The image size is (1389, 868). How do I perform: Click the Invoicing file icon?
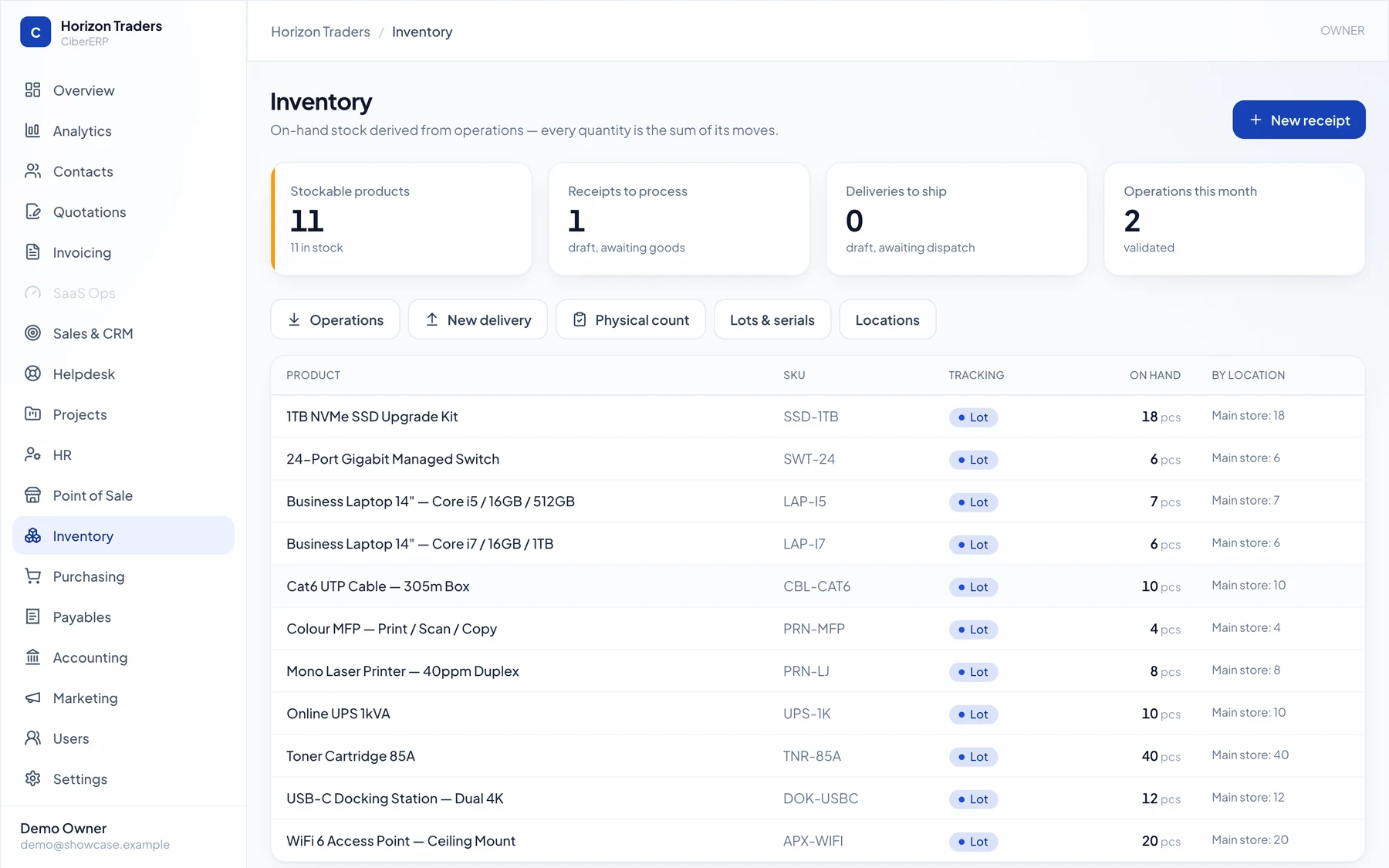[32, 252]
